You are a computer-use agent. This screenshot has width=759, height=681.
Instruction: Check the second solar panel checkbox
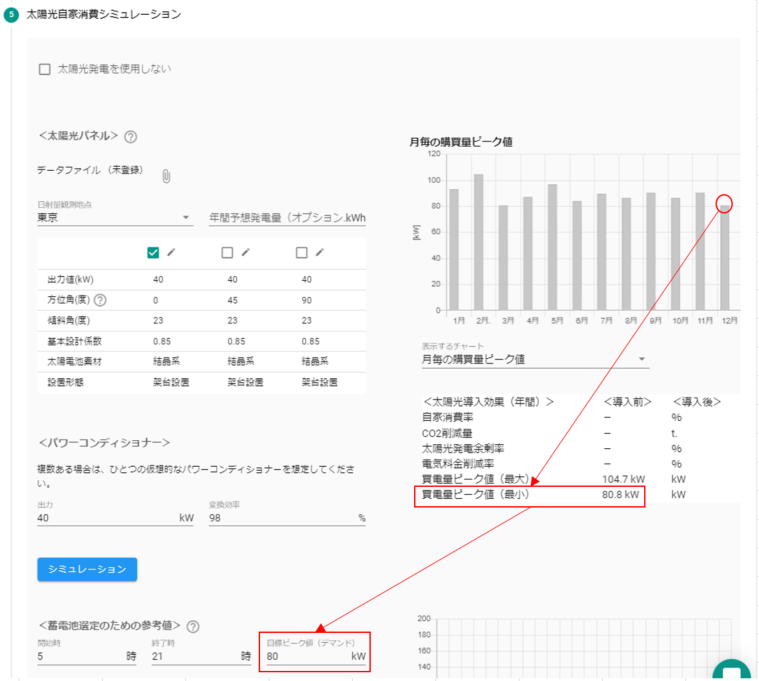tap(227, 252)
